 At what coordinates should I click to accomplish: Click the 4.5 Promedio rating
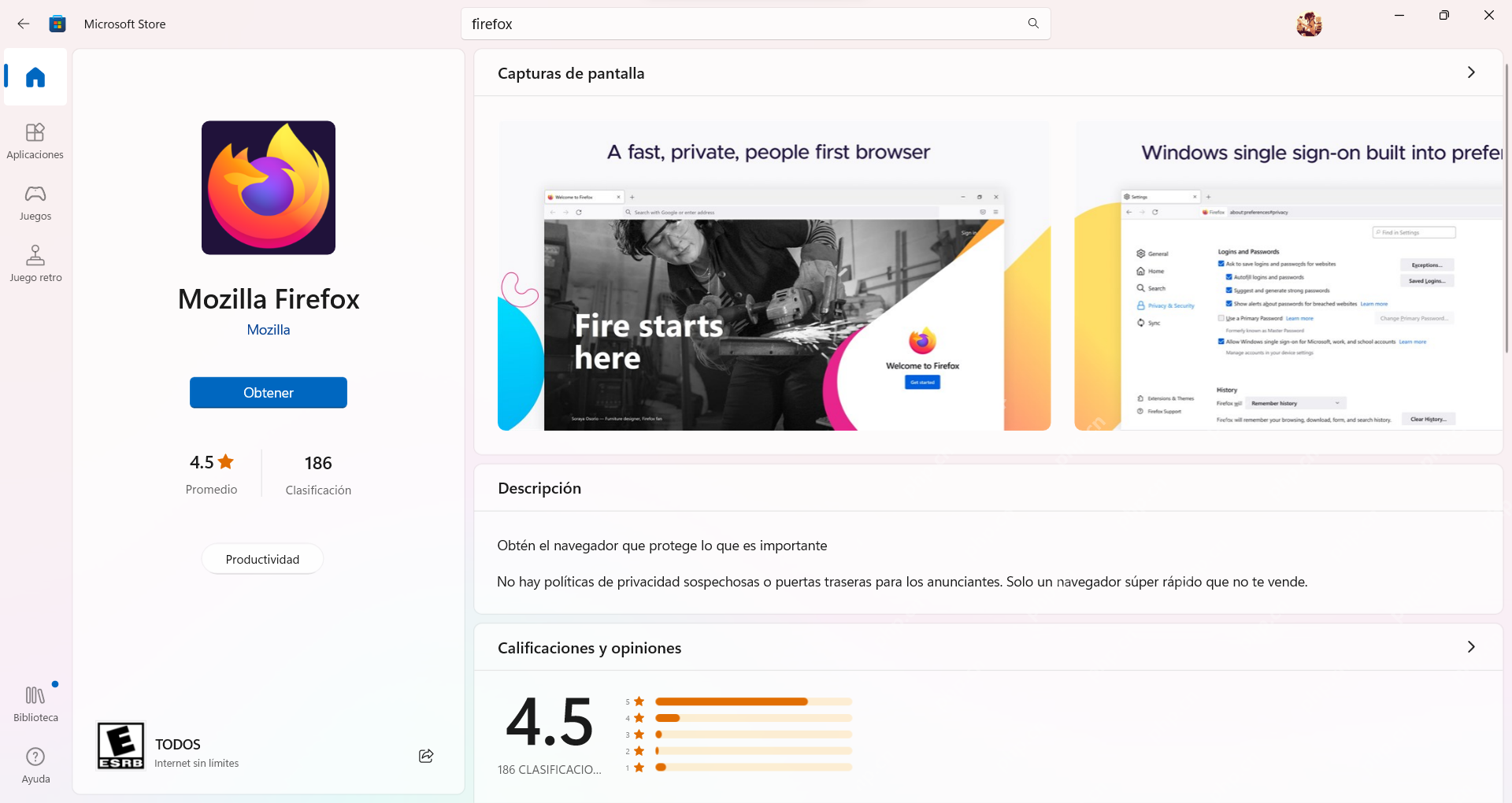(x=211, y=474)
